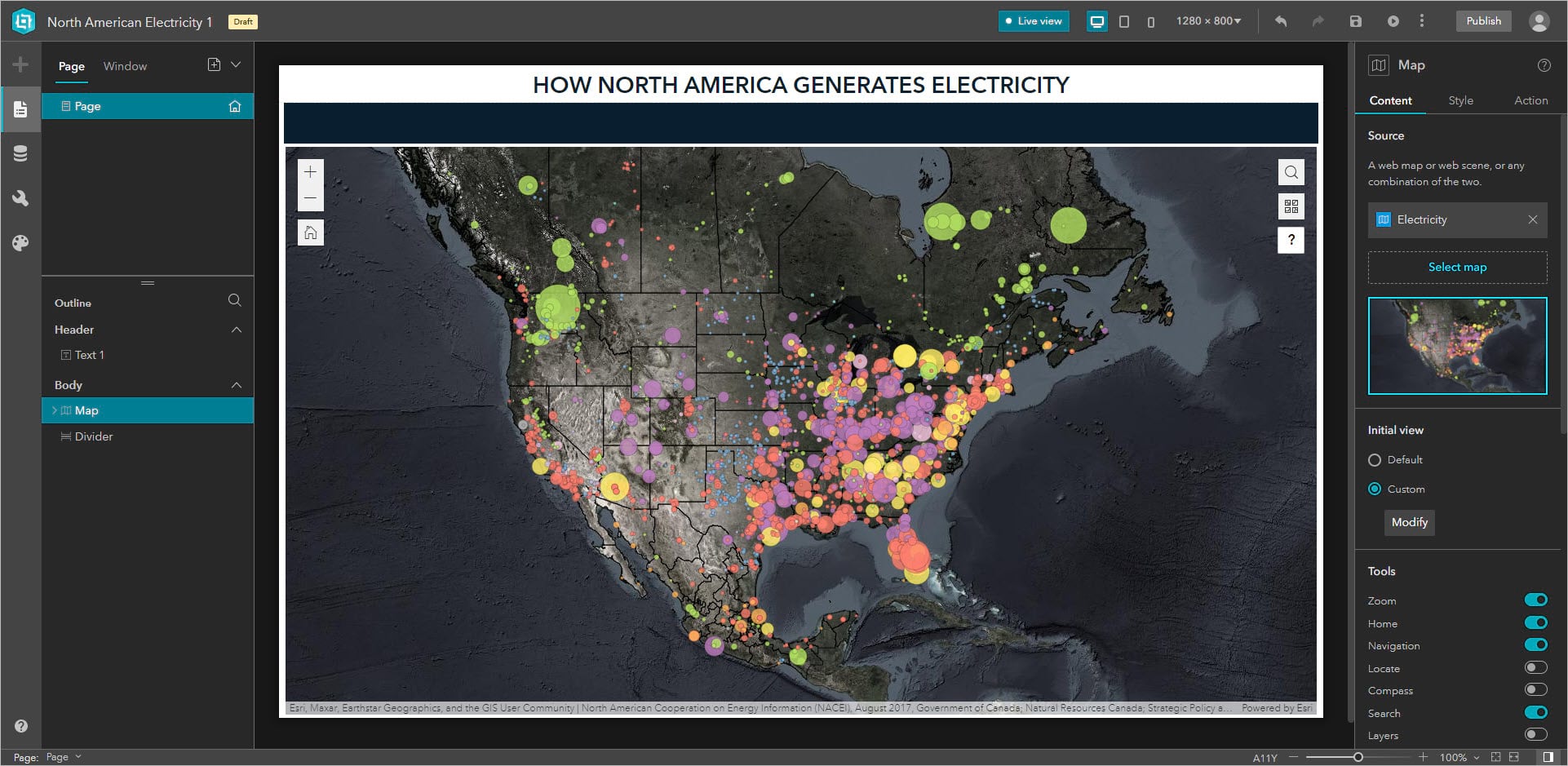The width and height of the screenshot is (1568, 766).
Task: Open the 1280 × 800 screen size dropdown
Action: pos(1209,21)
